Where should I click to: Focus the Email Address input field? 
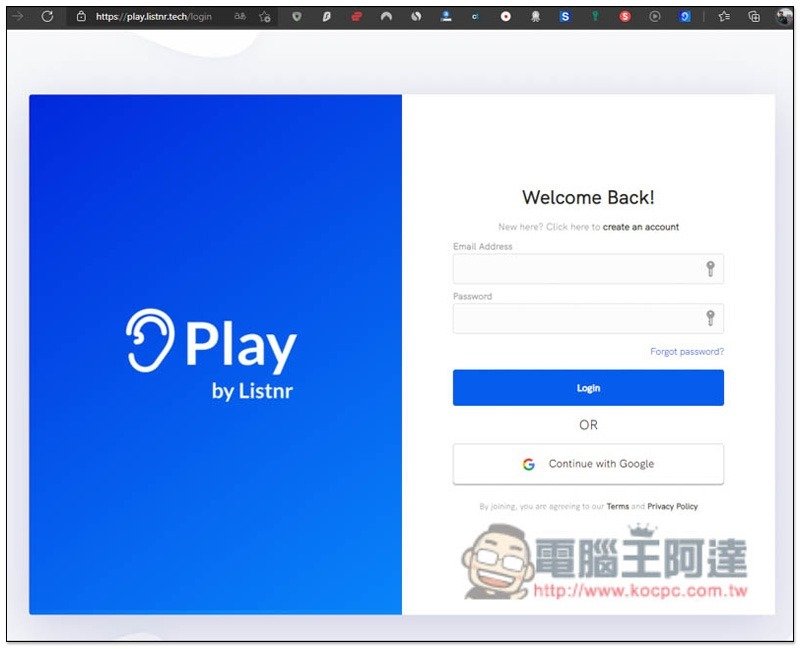[588, 268]
